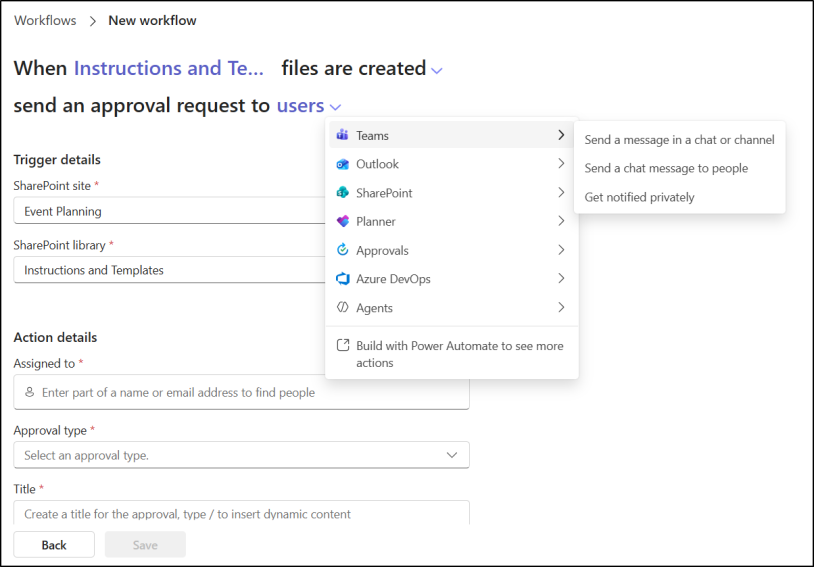Focus the Title input field
814x567 pixels.
241,513
